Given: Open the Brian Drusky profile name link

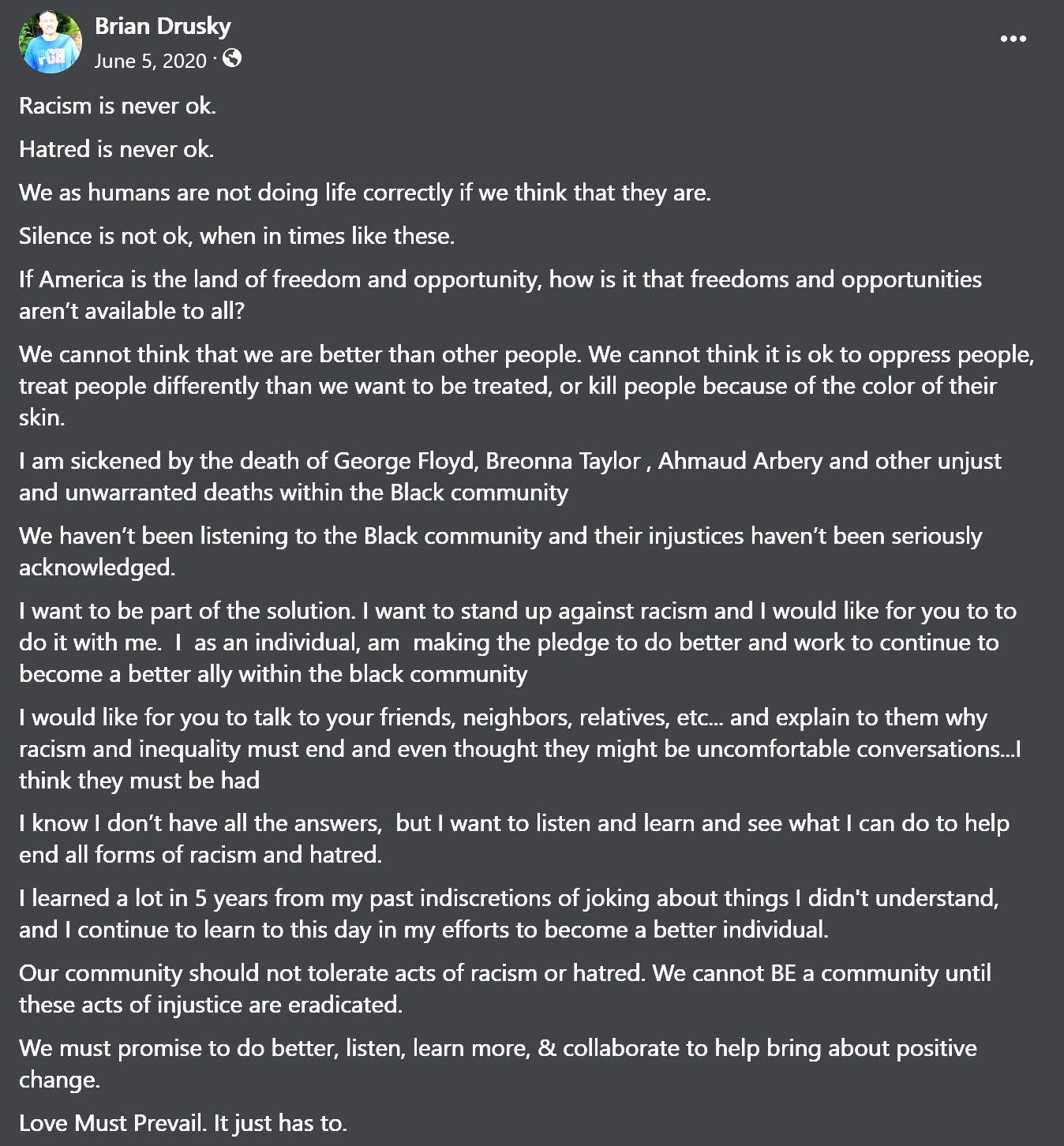Looking at the screenshot, I should pos(163,26).
